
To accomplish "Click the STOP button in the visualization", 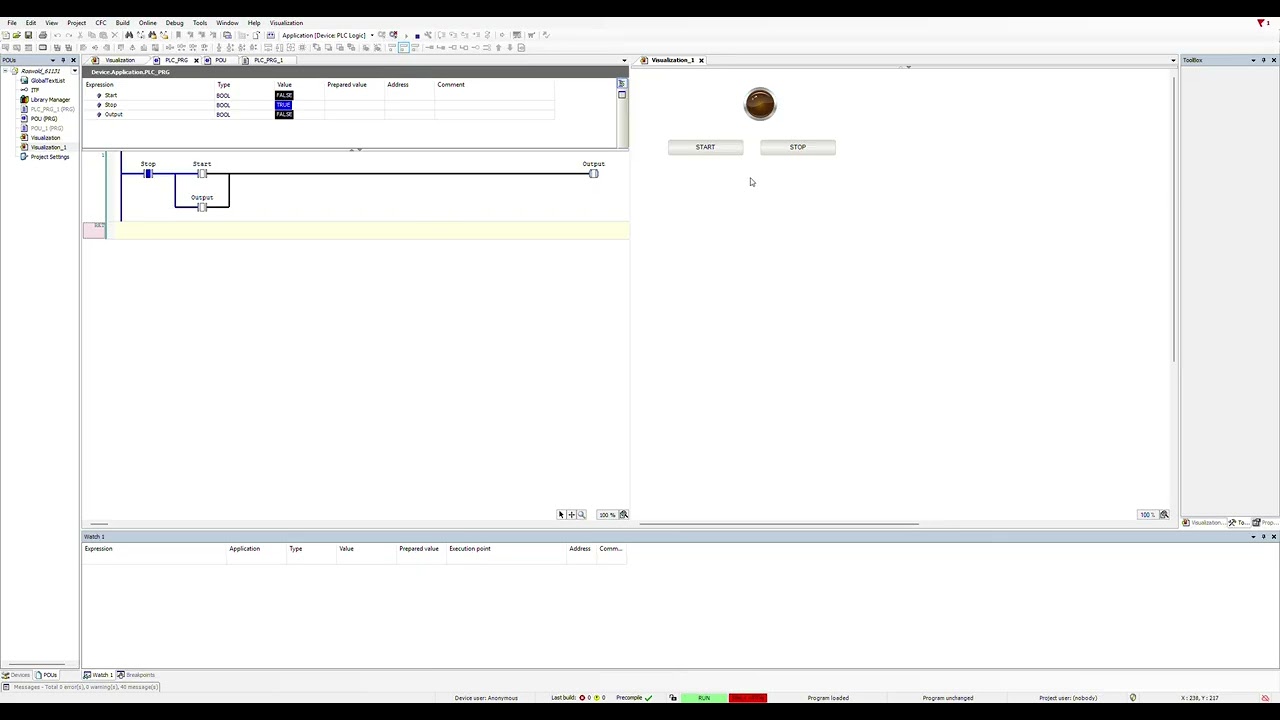I will 797,147.
